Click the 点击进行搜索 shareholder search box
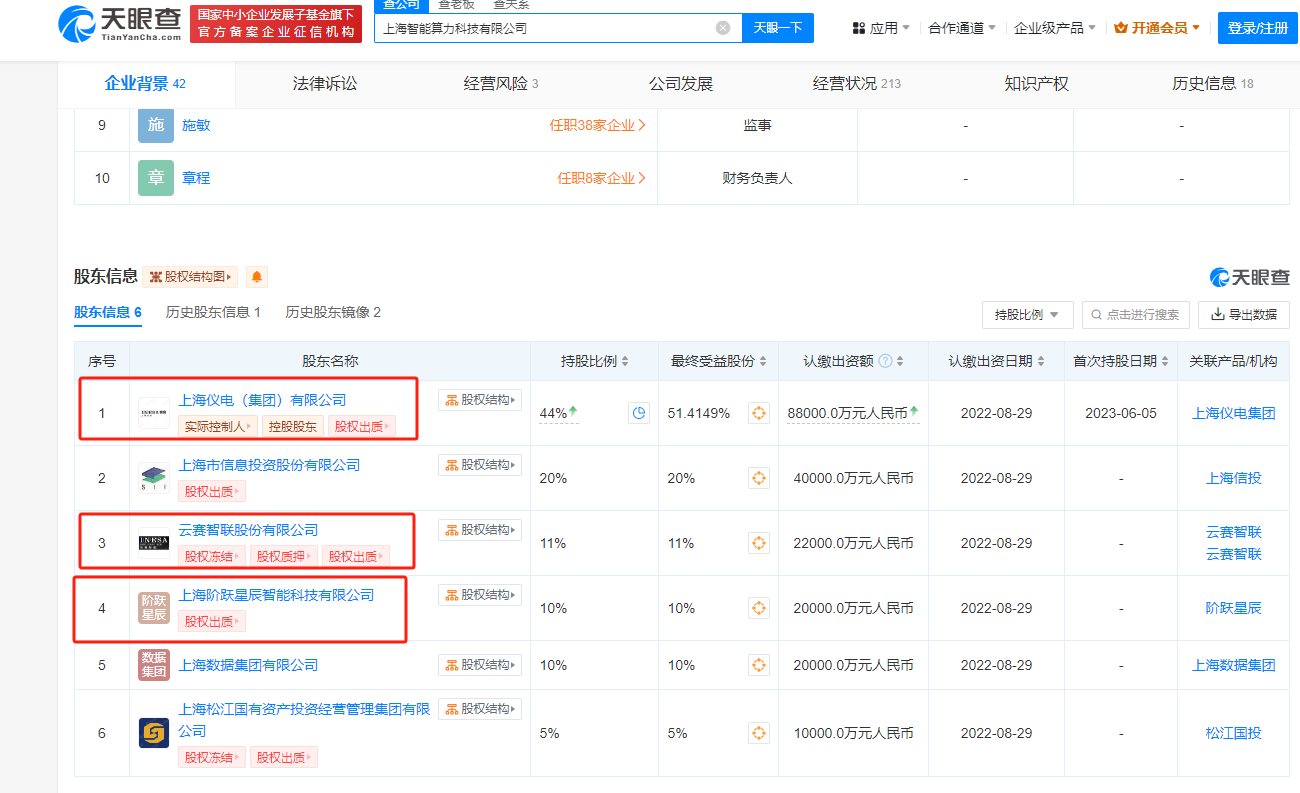 pyautogui.click(x=1134, y=314)
